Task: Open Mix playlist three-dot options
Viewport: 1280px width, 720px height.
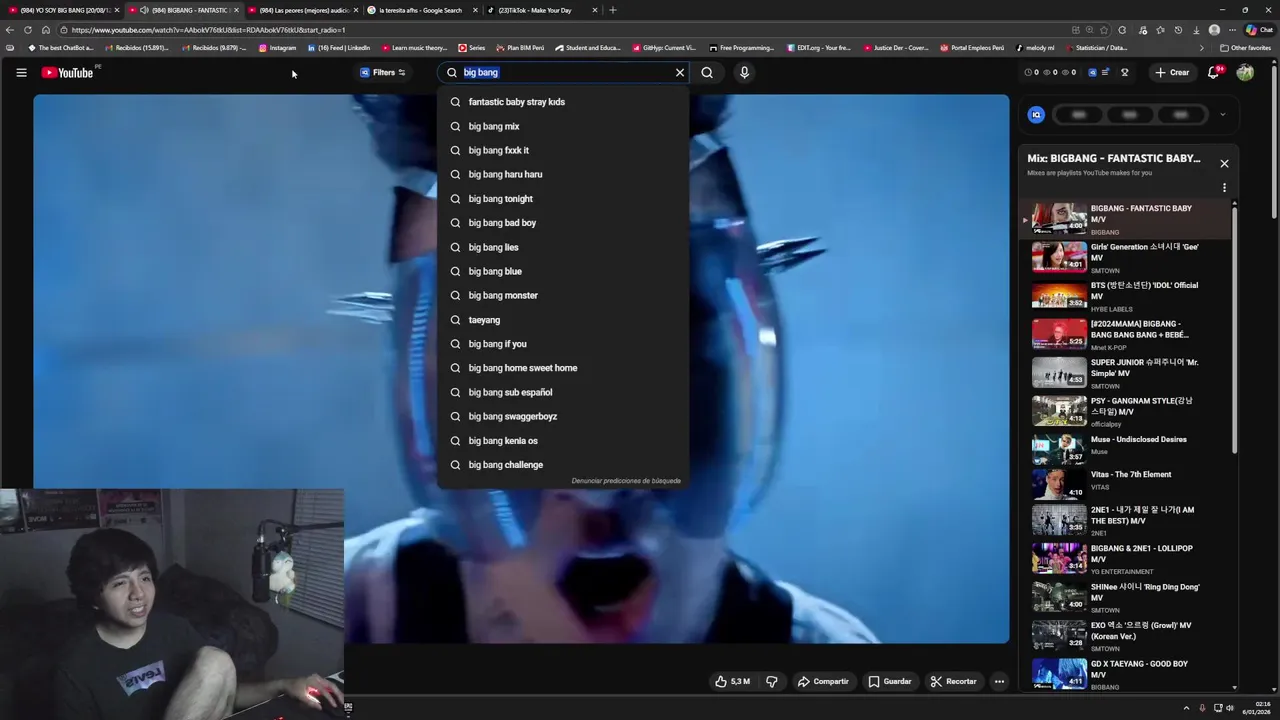Action: pos(1224,187)
